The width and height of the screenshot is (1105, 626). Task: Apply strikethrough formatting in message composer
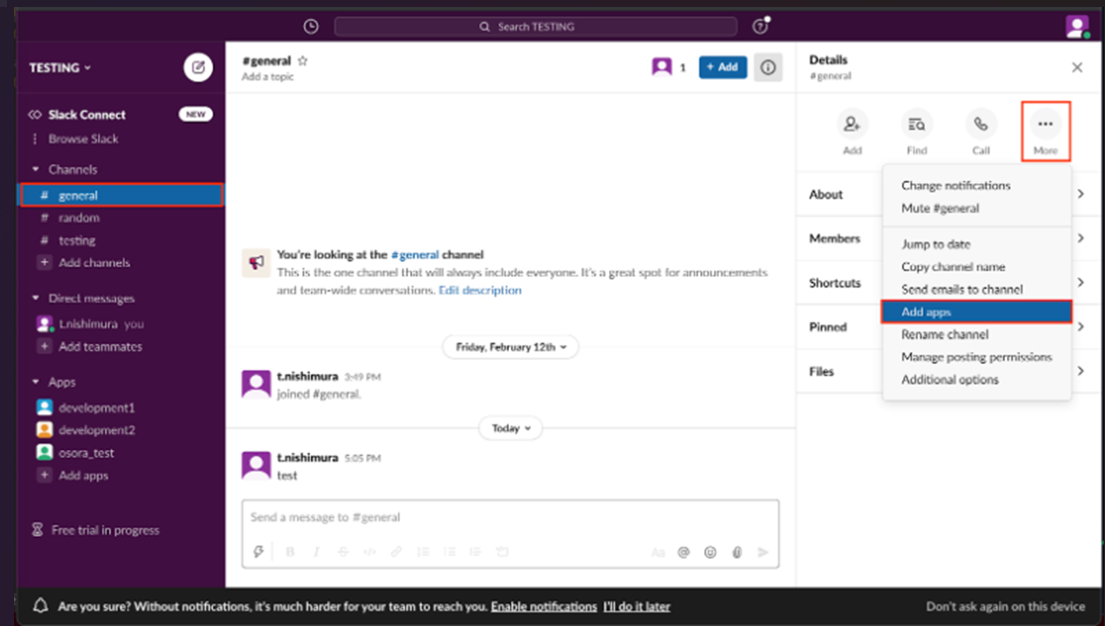343,552
